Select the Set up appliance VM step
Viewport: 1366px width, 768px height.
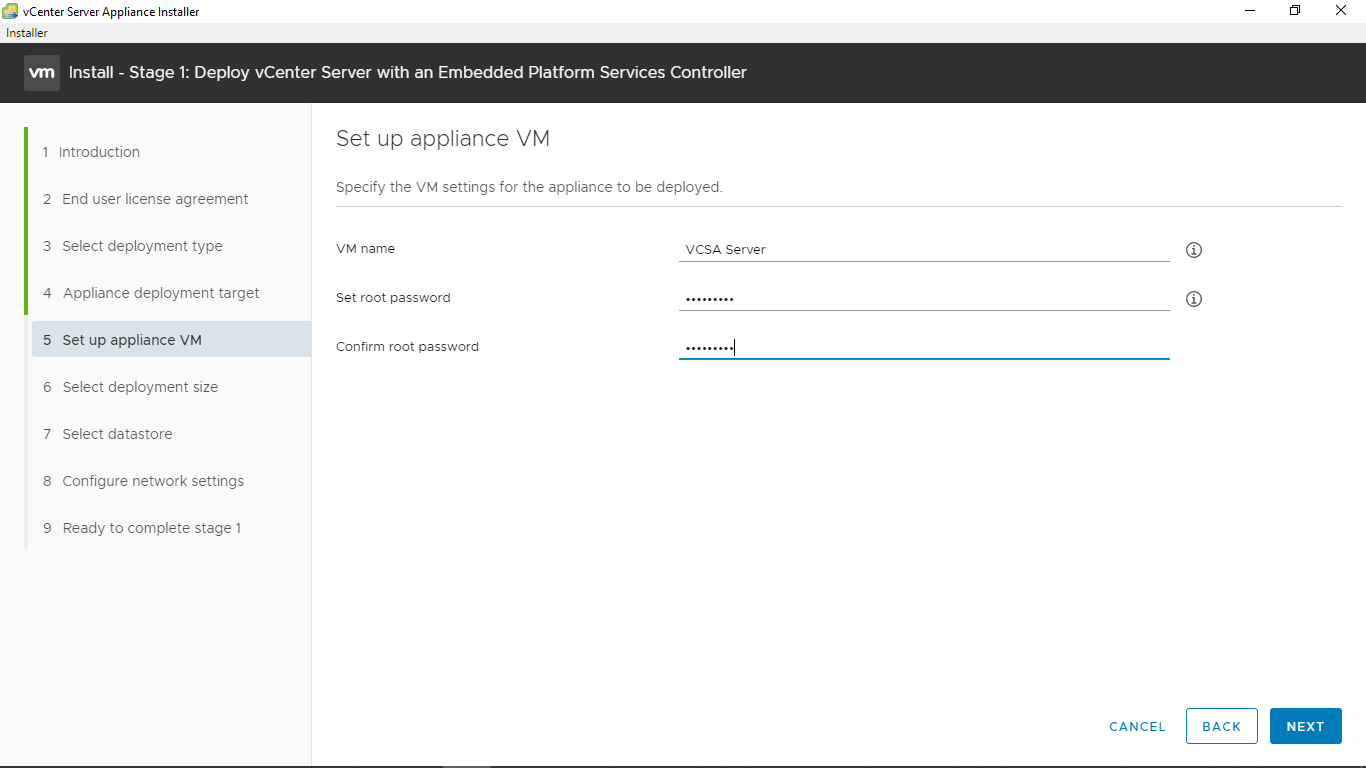pos(131,340)
